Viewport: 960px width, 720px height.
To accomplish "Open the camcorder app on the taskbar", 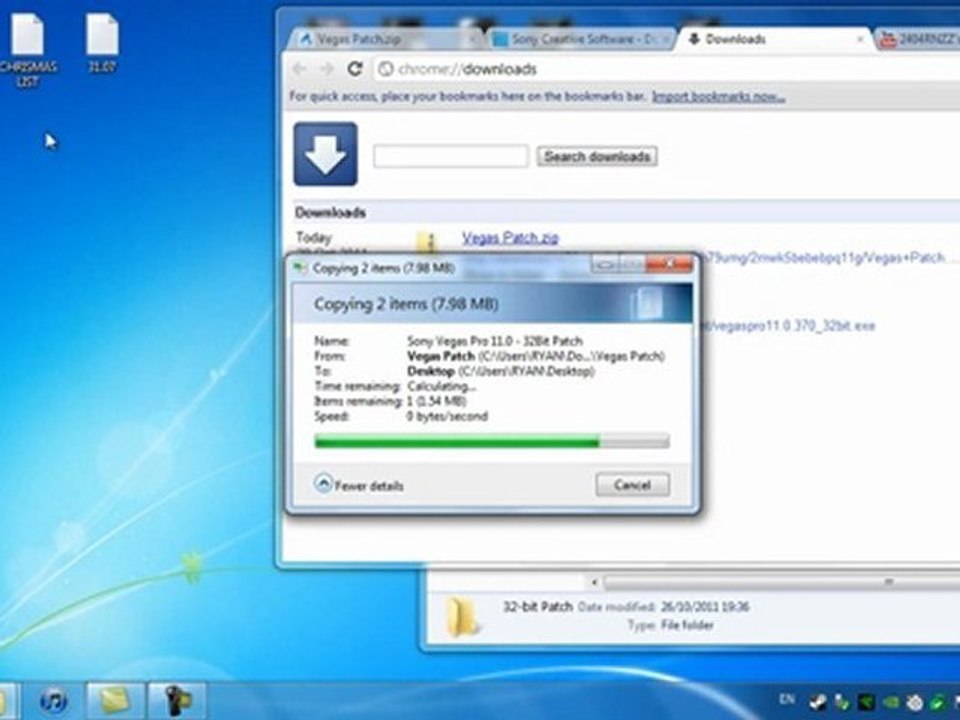I will tap(176, 700).
